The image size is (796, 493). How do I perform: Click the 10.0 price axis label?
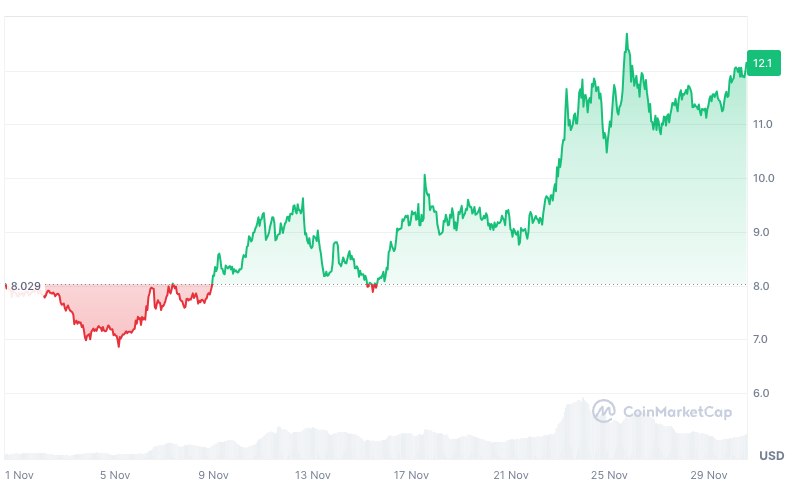coord(762,179)
